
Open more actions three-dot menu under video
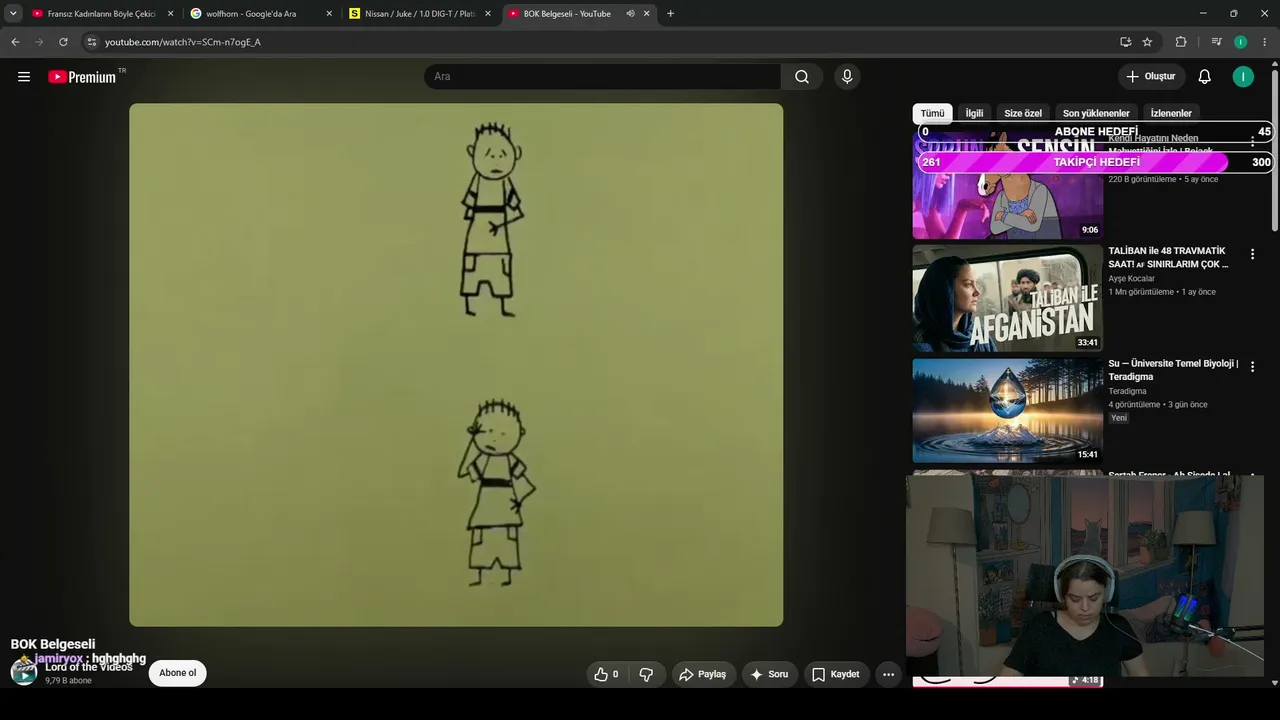click(x=888, y=674)
